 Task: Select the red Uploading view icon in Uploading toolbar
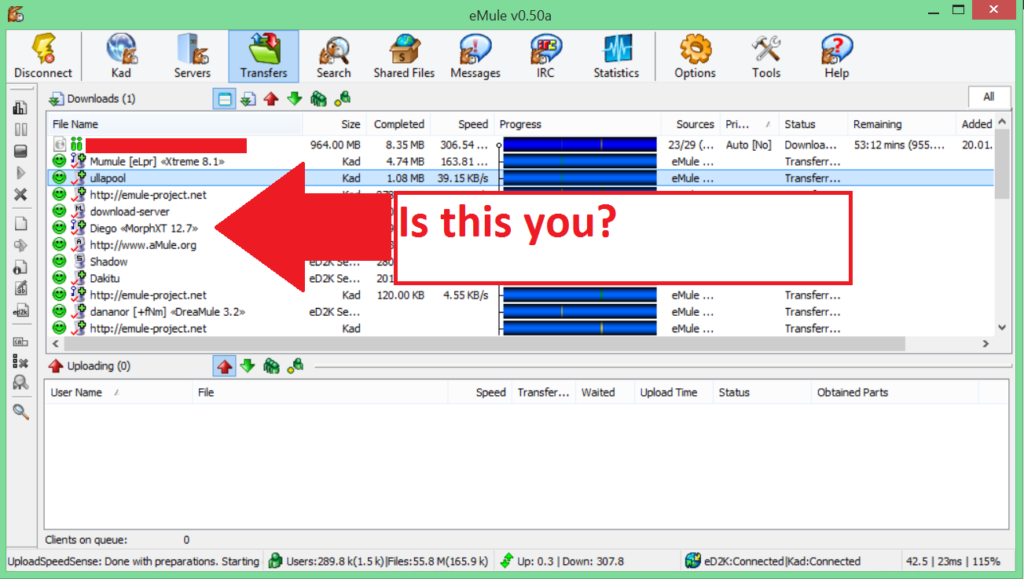[224, 366]
